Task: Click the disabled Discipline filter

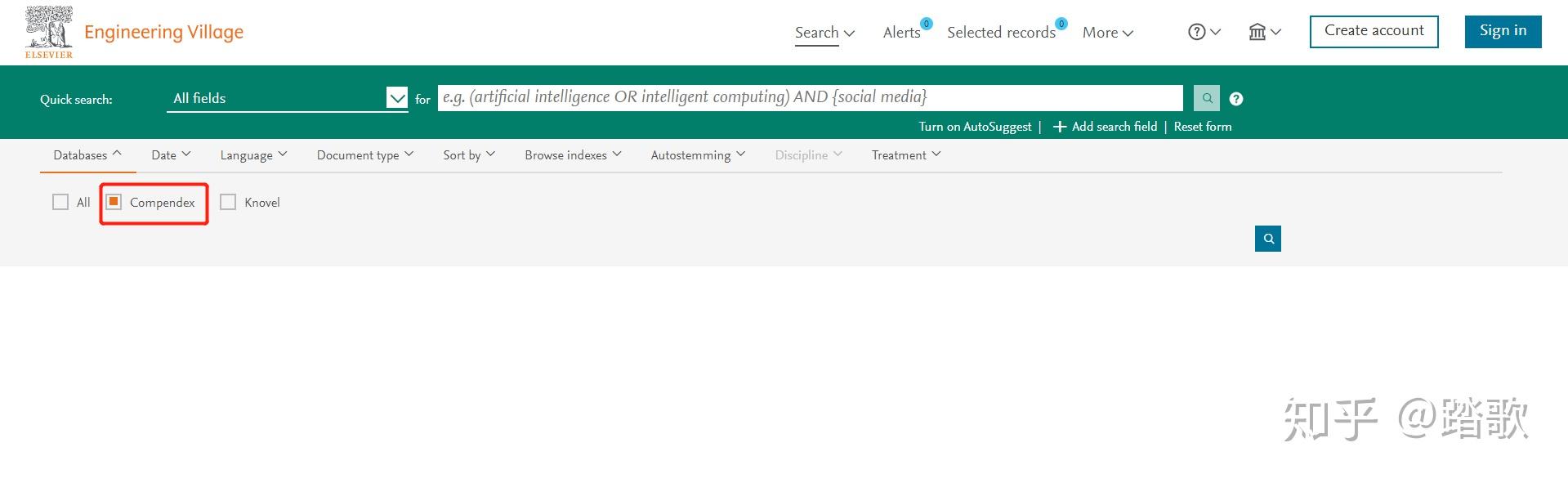Action: 809,154
